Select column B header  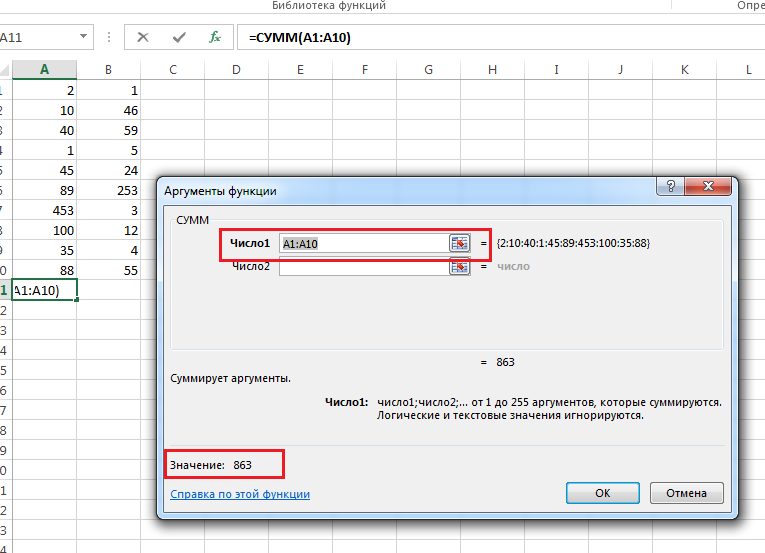click(x=108, y=69)
